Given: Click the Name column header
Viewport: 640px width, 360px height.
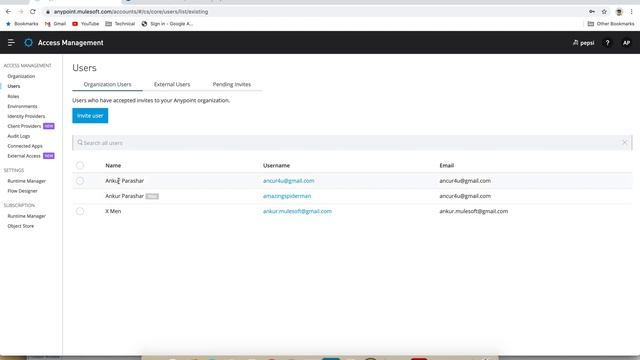Looking at the screenshot, I should coord(113,165).
